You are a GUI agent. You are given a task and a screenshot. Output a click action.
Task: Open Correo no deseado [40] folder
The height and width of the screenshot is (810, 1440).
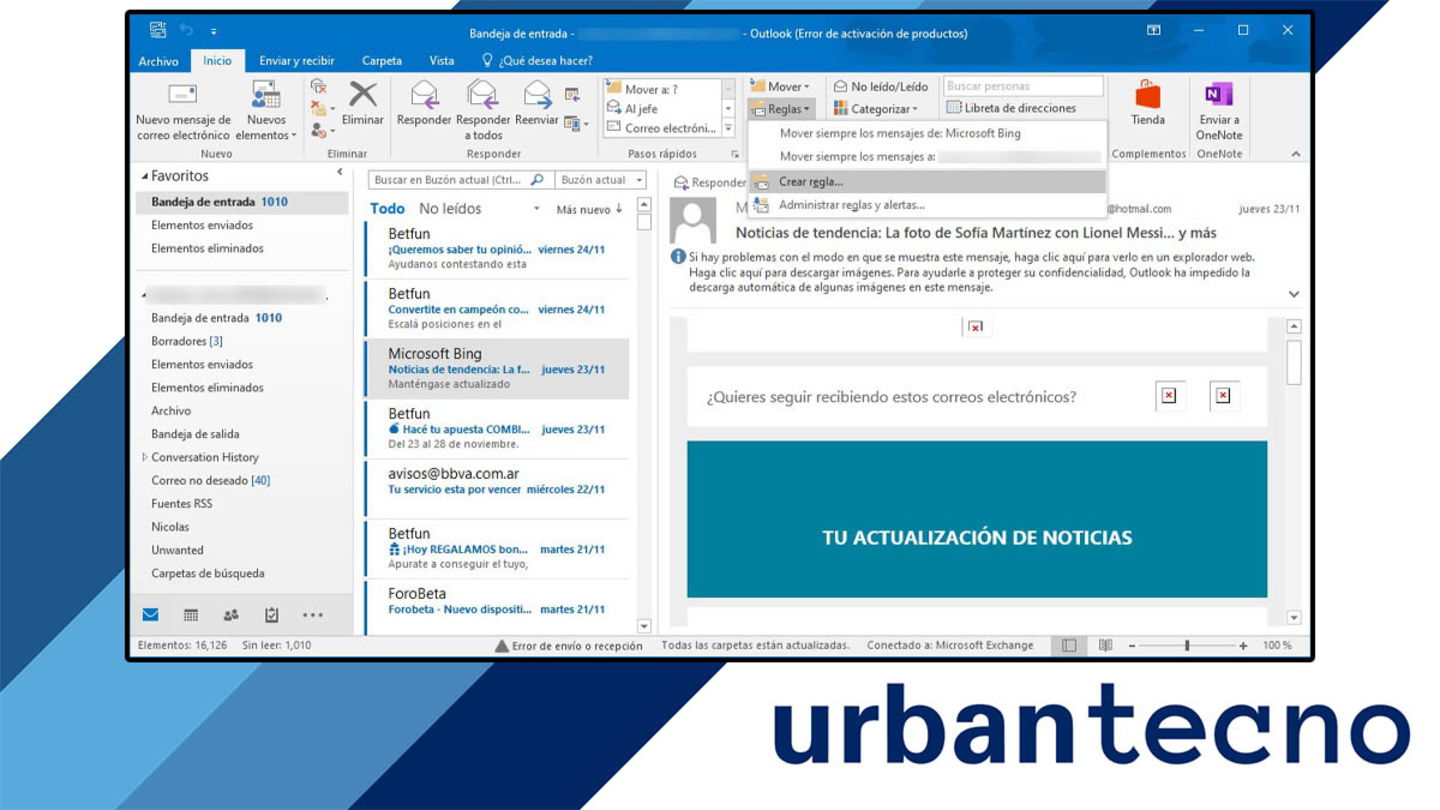pos(211,480)
